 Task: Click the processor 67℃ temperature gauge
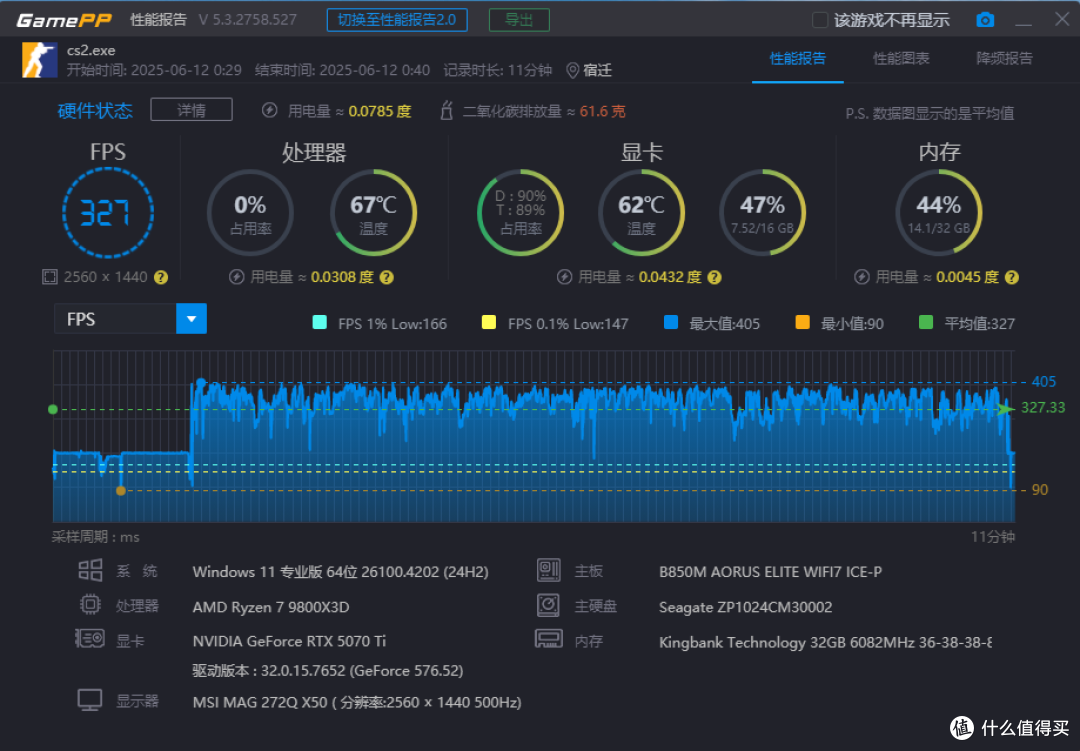pos(373,213)
